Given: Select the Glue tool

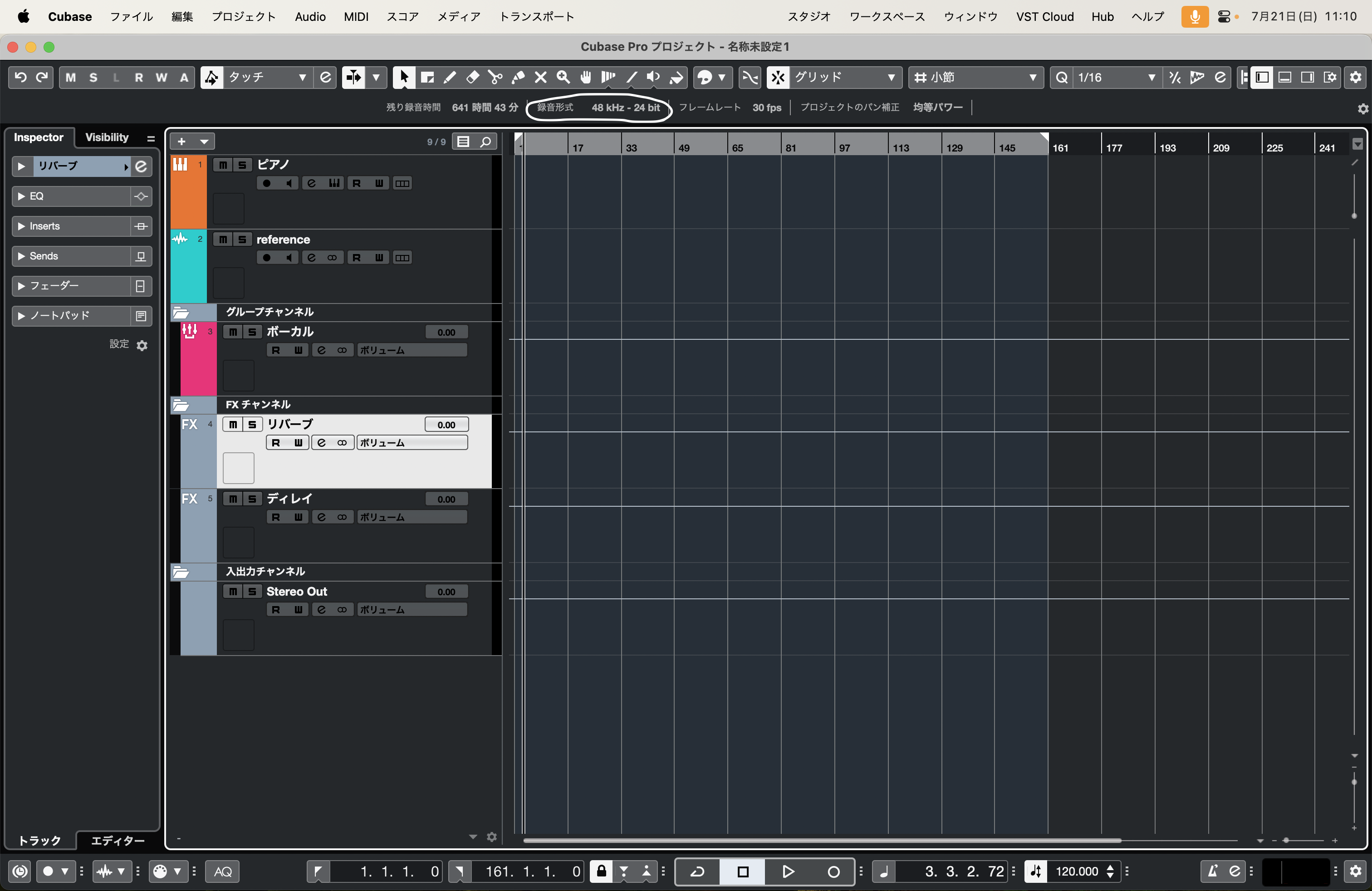Looking at the screenshot, I should tap(518, 77).
